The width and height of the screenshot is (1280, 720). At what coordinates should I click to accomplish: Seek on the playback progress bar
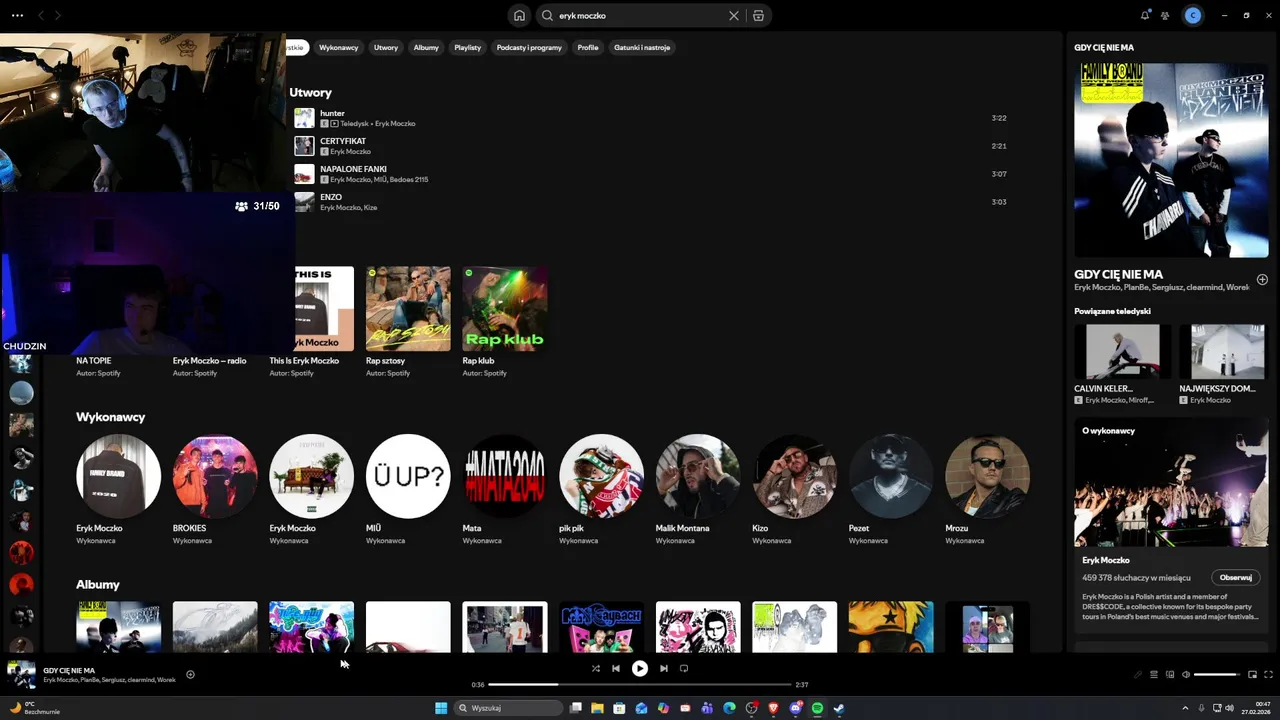point(640,685)
